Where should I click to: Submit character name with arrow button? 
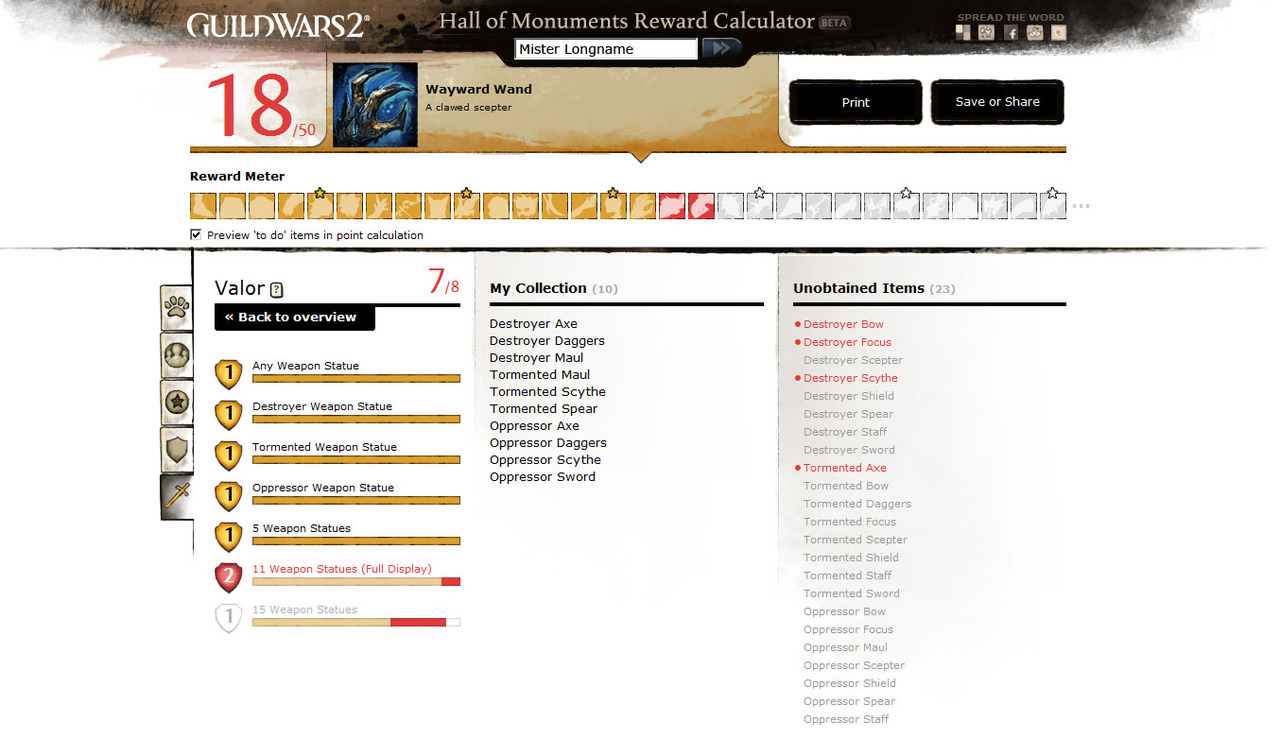[x=722, y=48]
